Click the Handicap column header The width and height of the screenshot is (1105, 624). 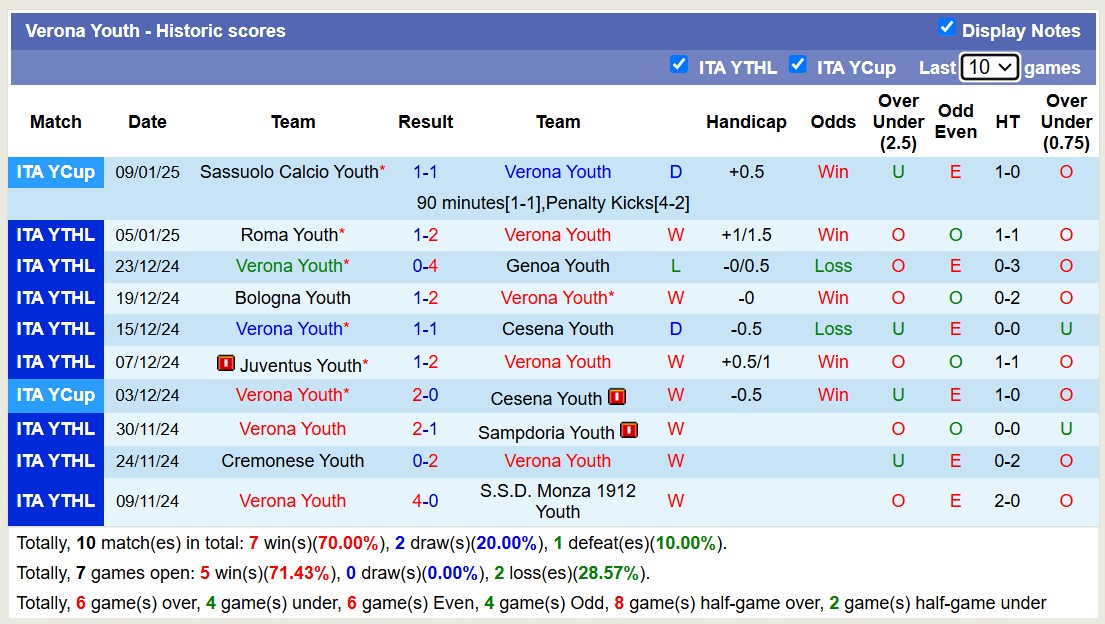coord(746,122)
